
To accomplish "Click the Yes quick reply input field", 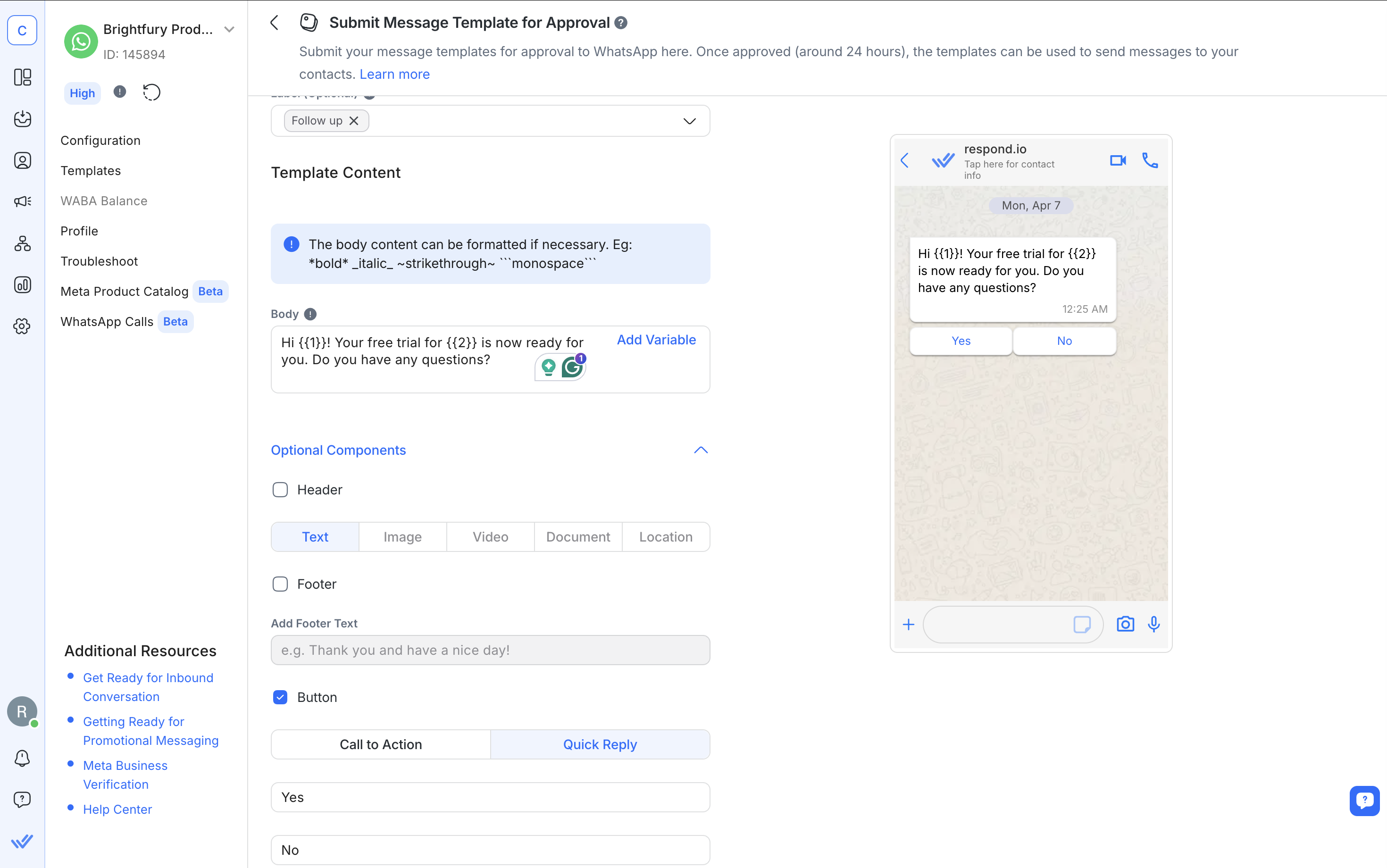I will point(490,797).
